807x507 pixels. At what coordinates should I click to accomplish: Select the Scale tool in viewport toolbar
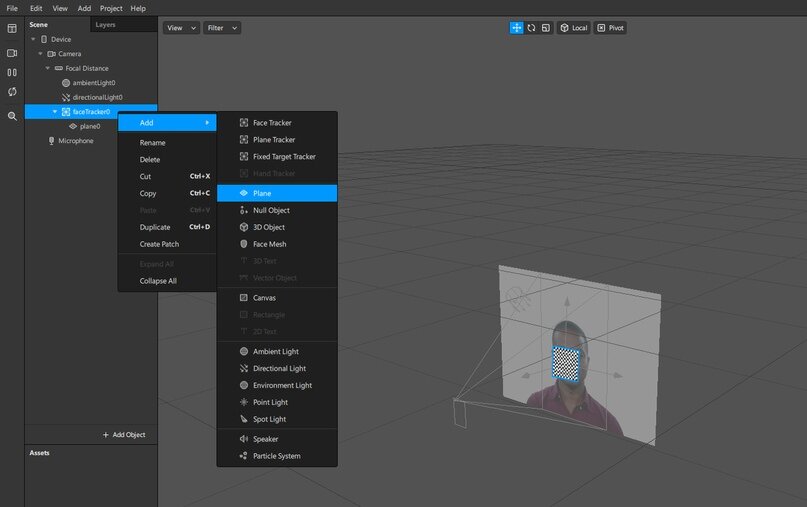545,28
